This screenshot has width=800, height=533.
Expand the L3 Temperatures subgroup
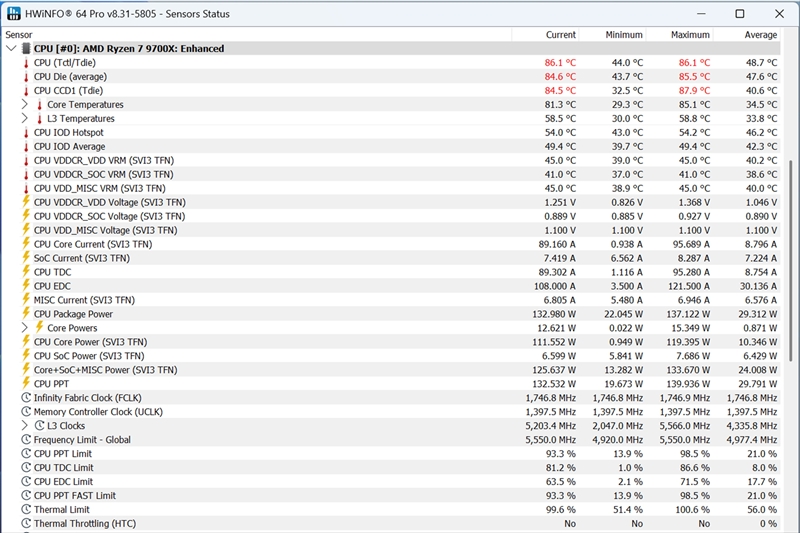[24, 118]
